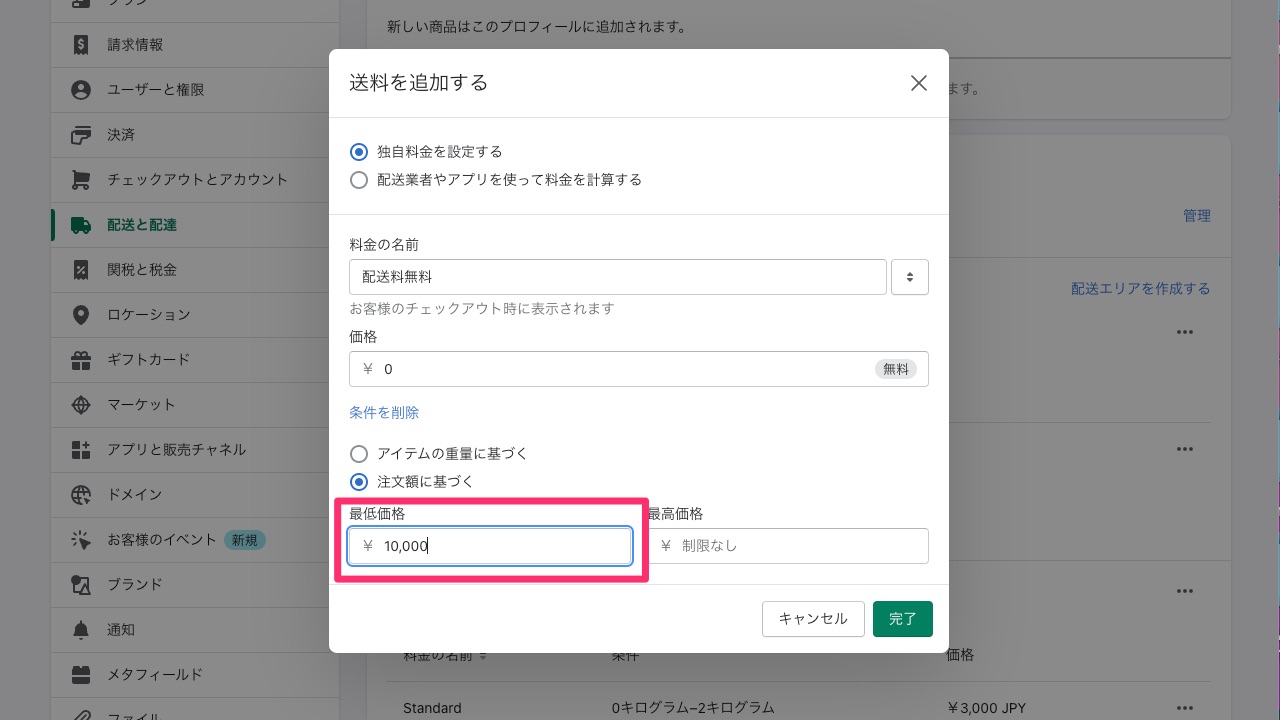Choose 注文額に基づく condition radio
This screenshot has height=720, width=1280.
click(359, 482)
